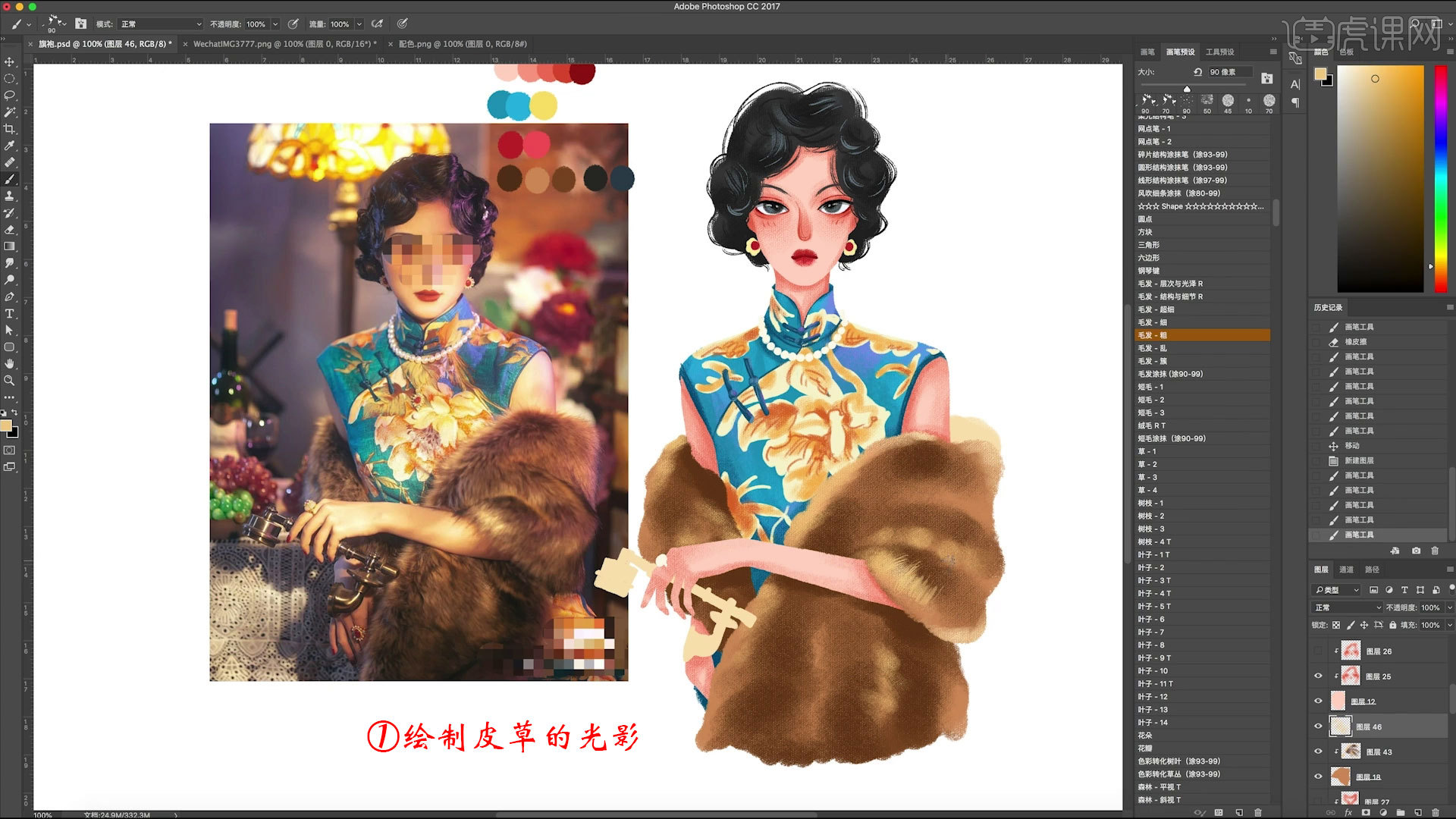The width and height of the screenshot is (1456, 819).
Task: Open the brush presets panel menu
Action: [1273, 52]
